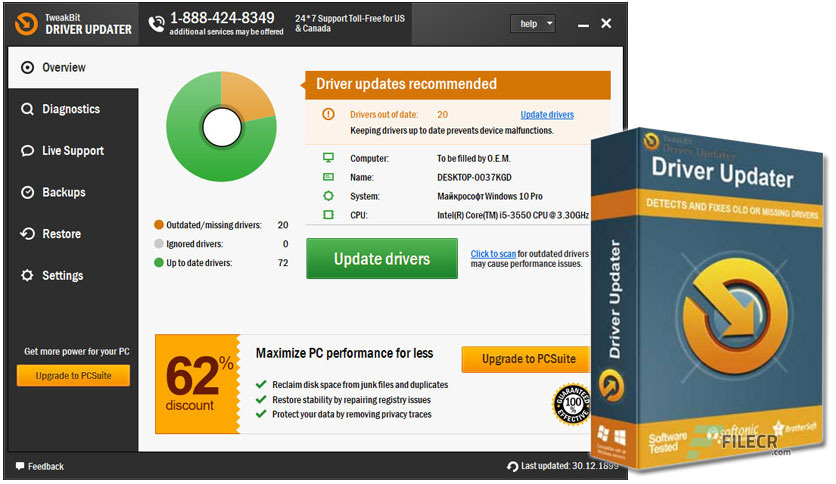Viewport: 836px width, 484px height.
Task: Open the Live Support section
Action: tap(73, 151)
